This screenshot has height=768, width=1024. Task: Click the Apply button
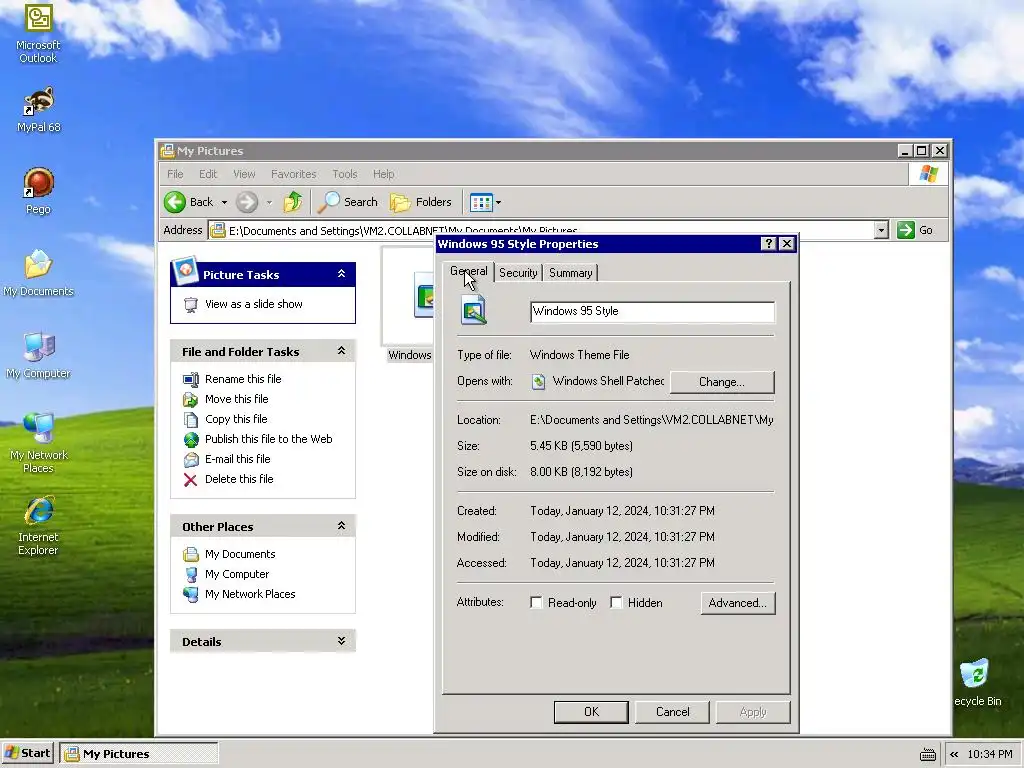(x=753, y=712)
